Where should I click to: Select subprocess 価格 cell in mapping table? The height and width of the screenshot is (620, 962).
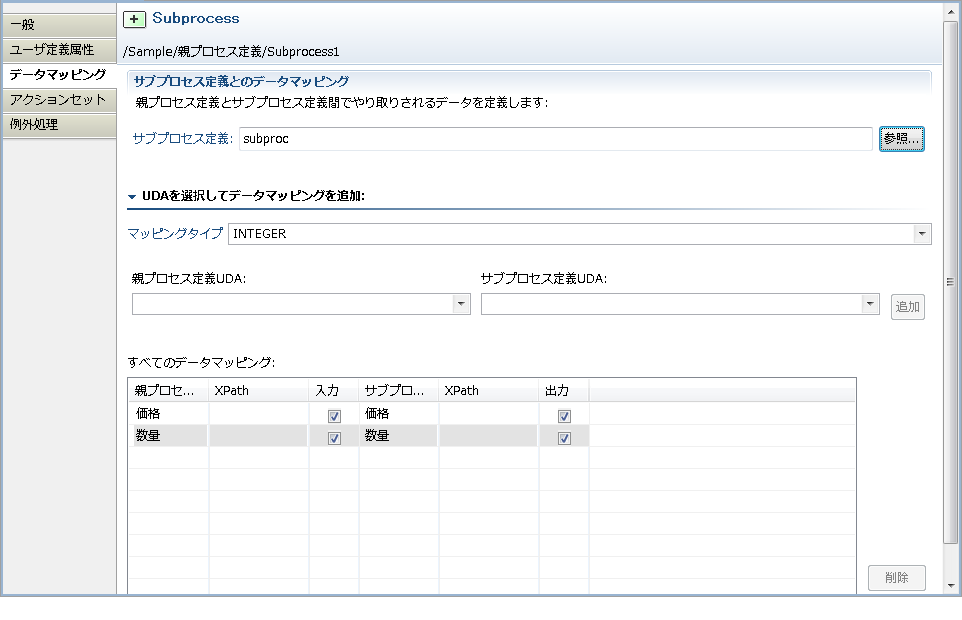click(399, 414)
